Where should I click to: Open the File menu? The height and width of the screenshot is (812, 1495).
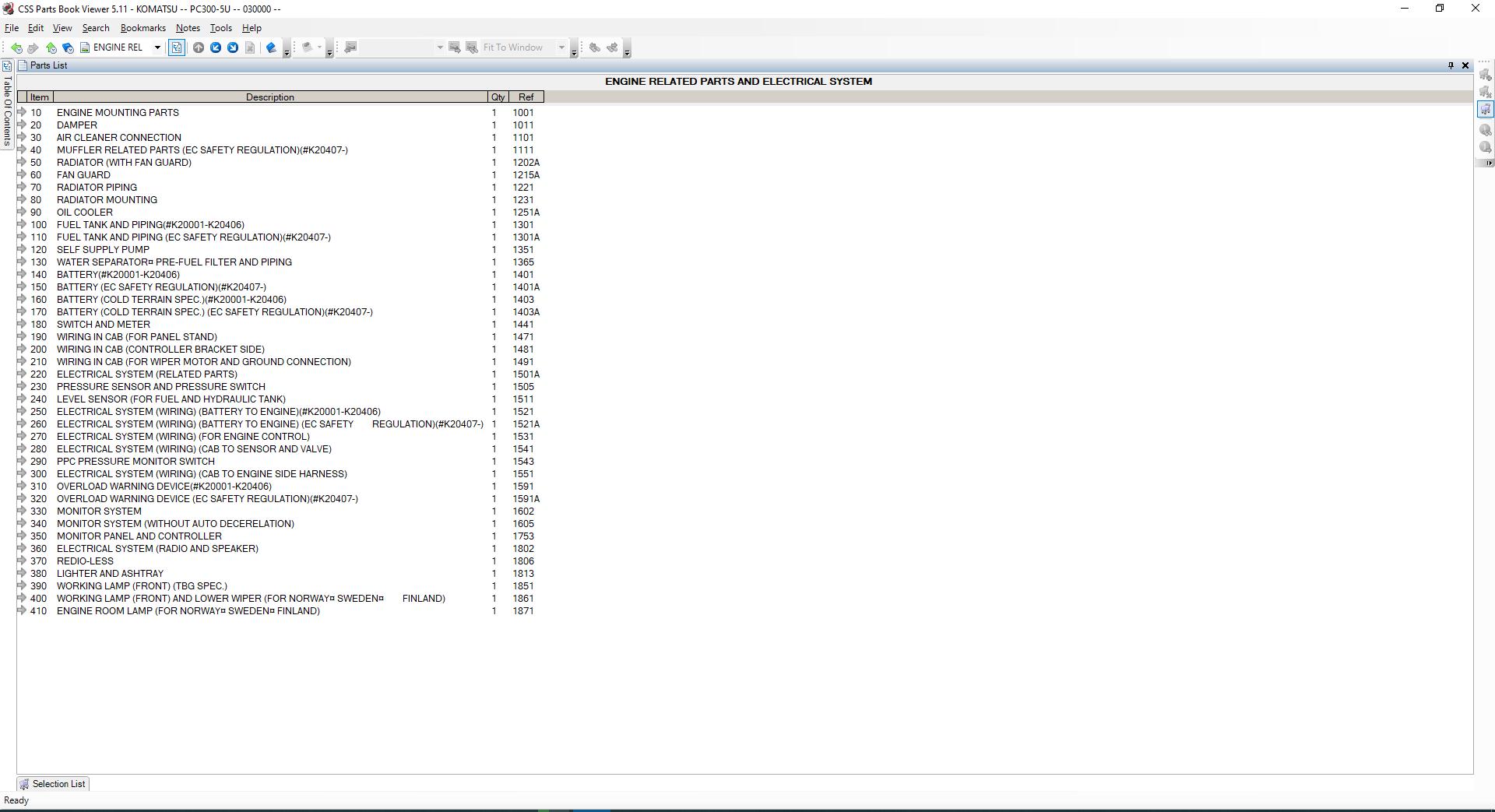pos(12,28)
